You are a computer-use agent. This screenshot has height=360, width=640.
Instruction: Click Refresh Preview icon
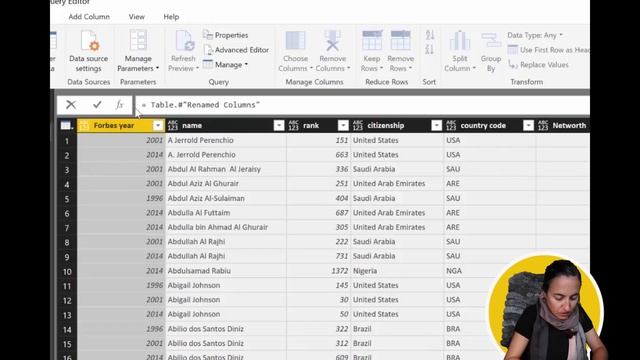tap(184, 41)
